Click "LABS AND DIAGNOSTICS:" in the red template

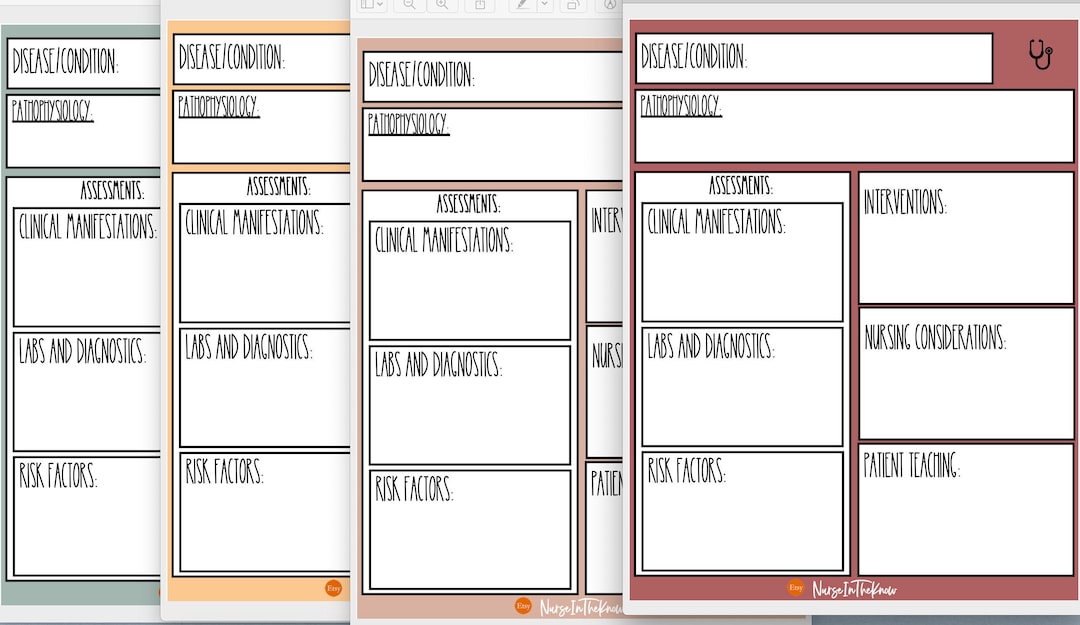coord(711,346)
